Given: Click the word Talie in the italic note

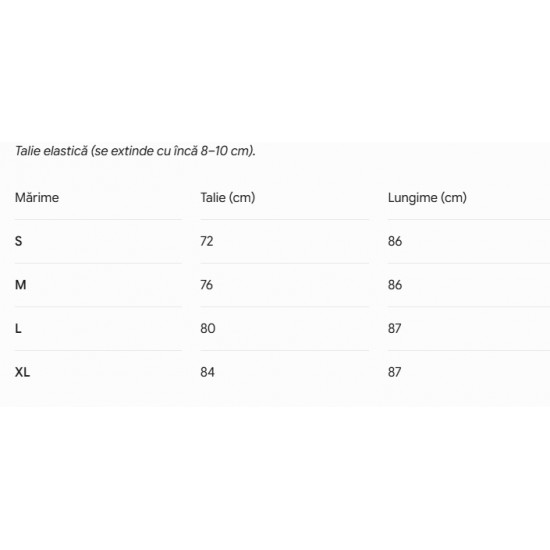Looking at the screenshot, I should [28, 151].
